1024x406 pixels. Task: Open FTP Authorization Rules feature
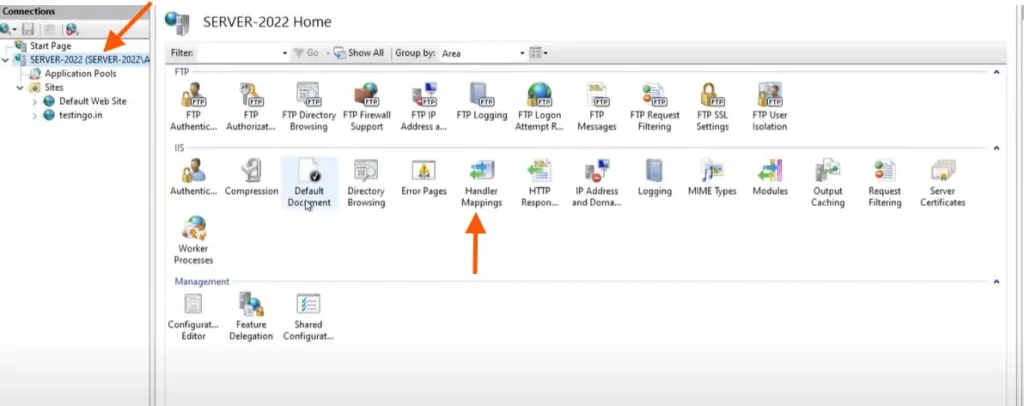point(251,108)
